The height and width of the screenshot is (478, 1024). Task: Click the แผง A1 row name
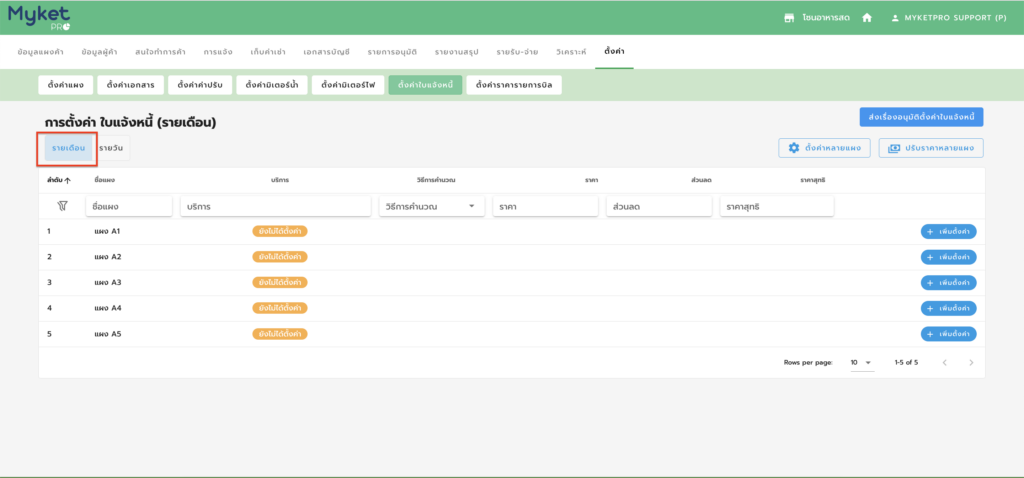108,231
